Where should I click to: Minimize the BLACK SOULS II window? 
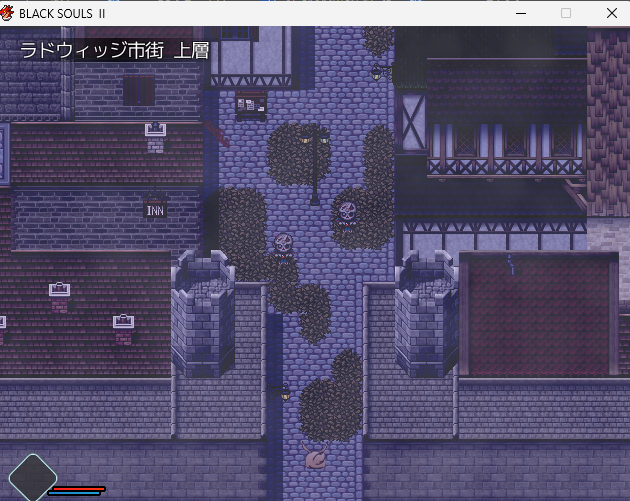tap(521, 13)
